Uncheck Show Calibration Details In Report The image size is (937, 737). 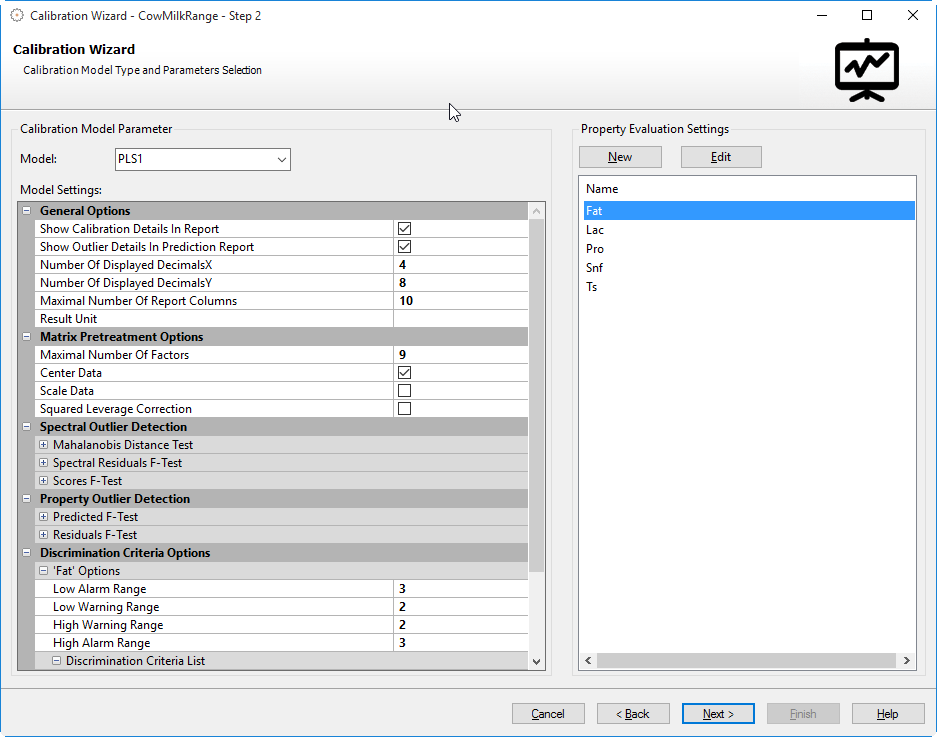[405, 229]
